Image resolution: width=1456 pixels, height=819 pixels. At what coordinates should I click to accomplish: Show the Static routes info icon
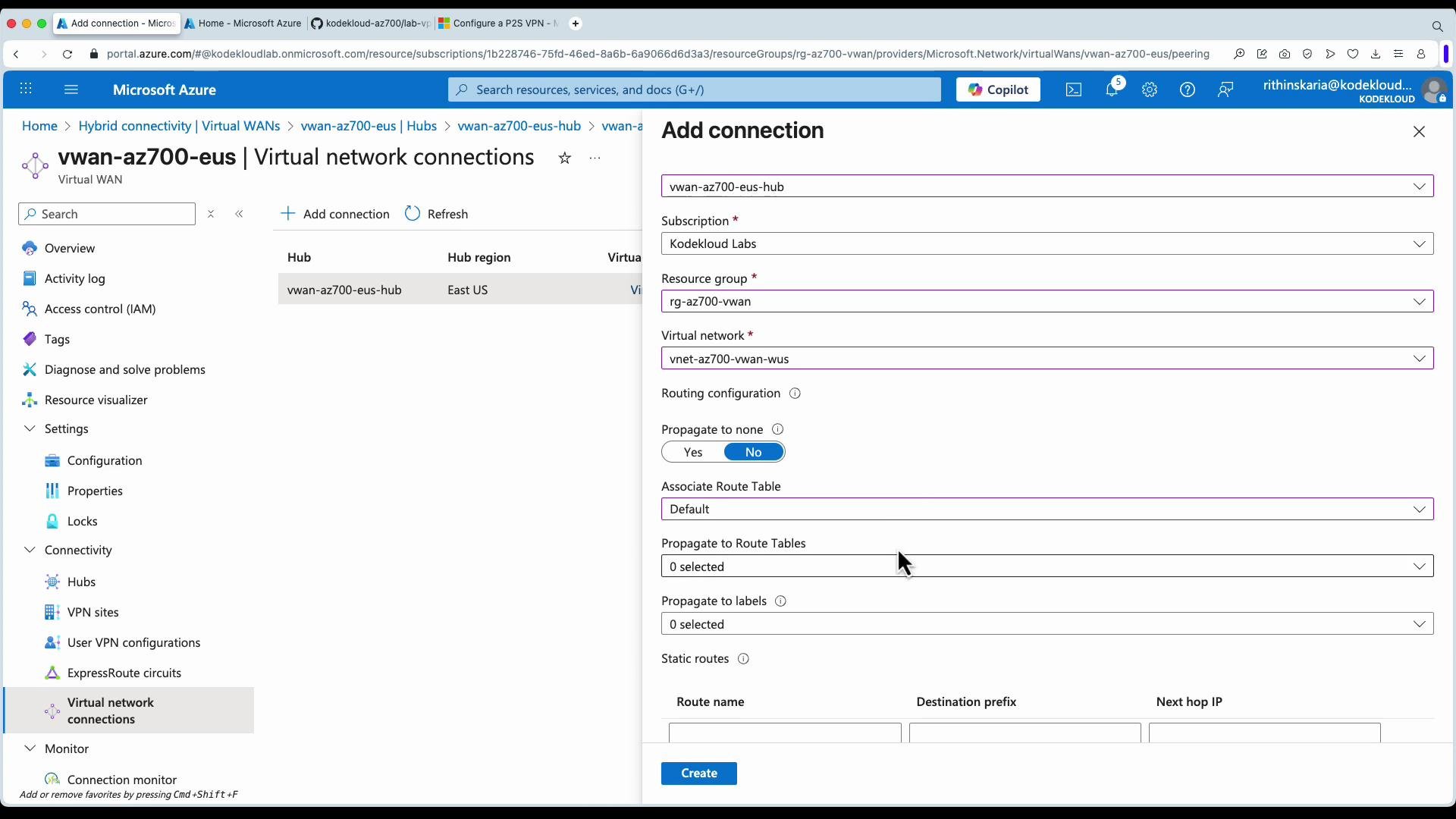pyautogui.click(x=743, y=659)
